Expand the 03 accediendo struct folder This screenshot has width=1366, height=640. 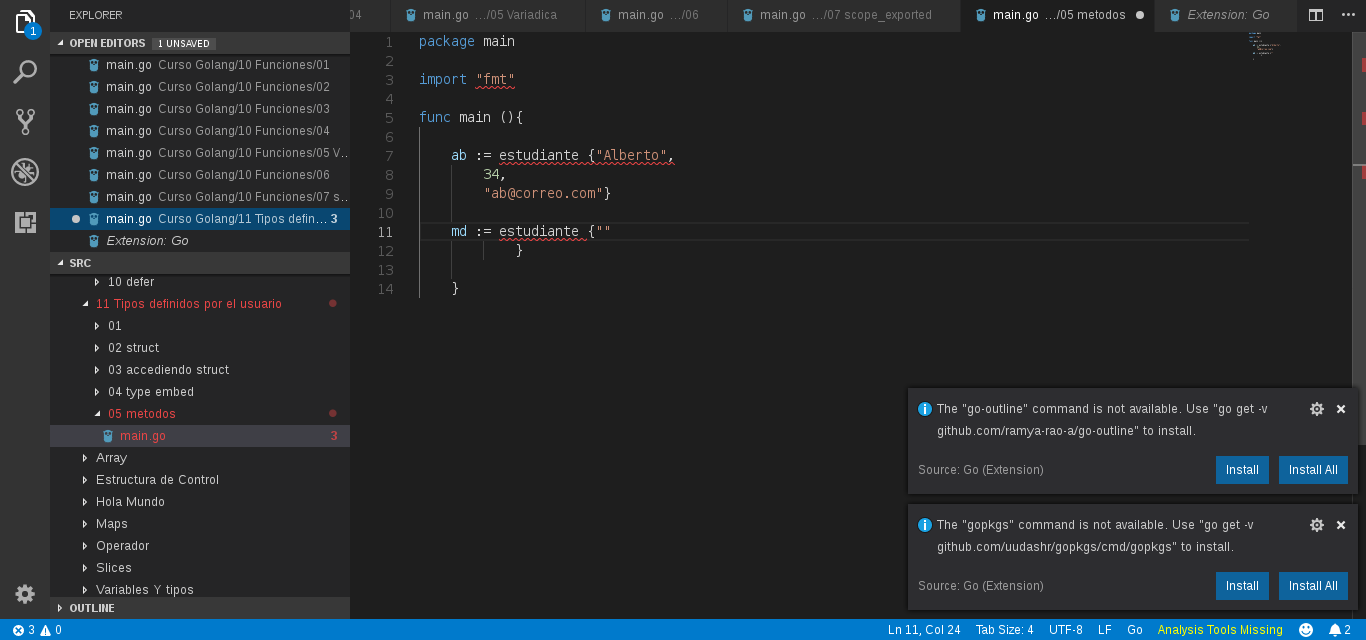[x=97, y=370]
